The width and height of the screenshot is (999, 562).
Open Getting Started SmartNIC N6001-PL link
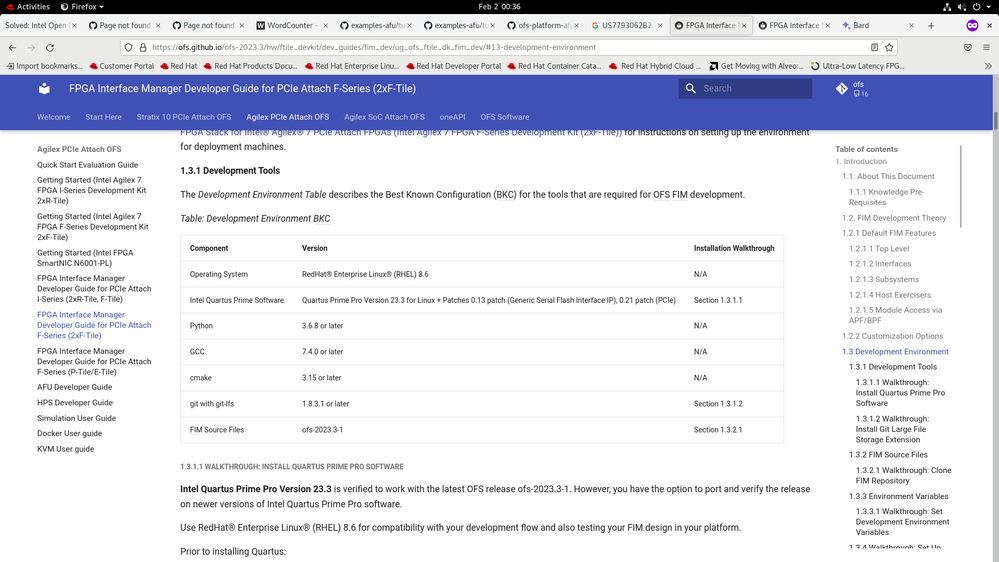click(x=85, y=258)
